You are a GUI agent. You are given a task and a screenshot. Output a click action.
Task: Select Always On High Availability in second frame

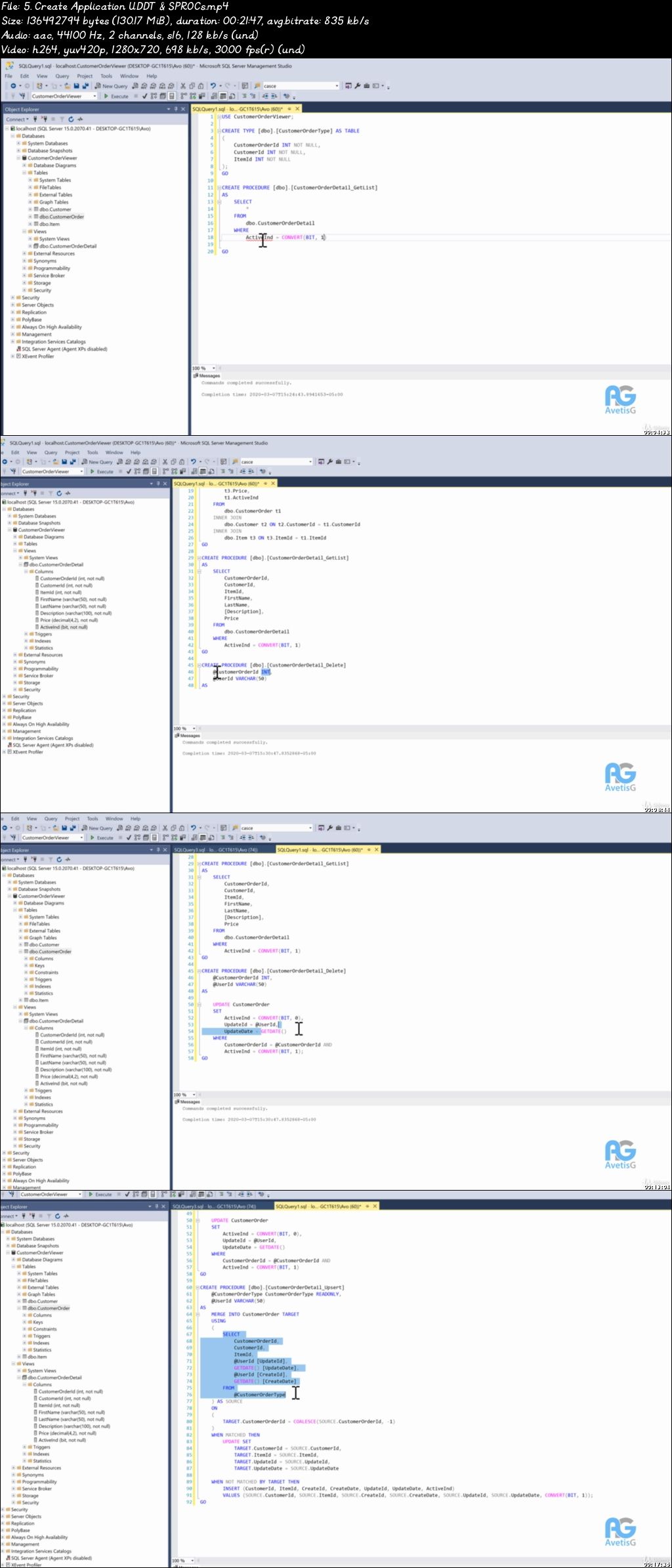(37, 725)
